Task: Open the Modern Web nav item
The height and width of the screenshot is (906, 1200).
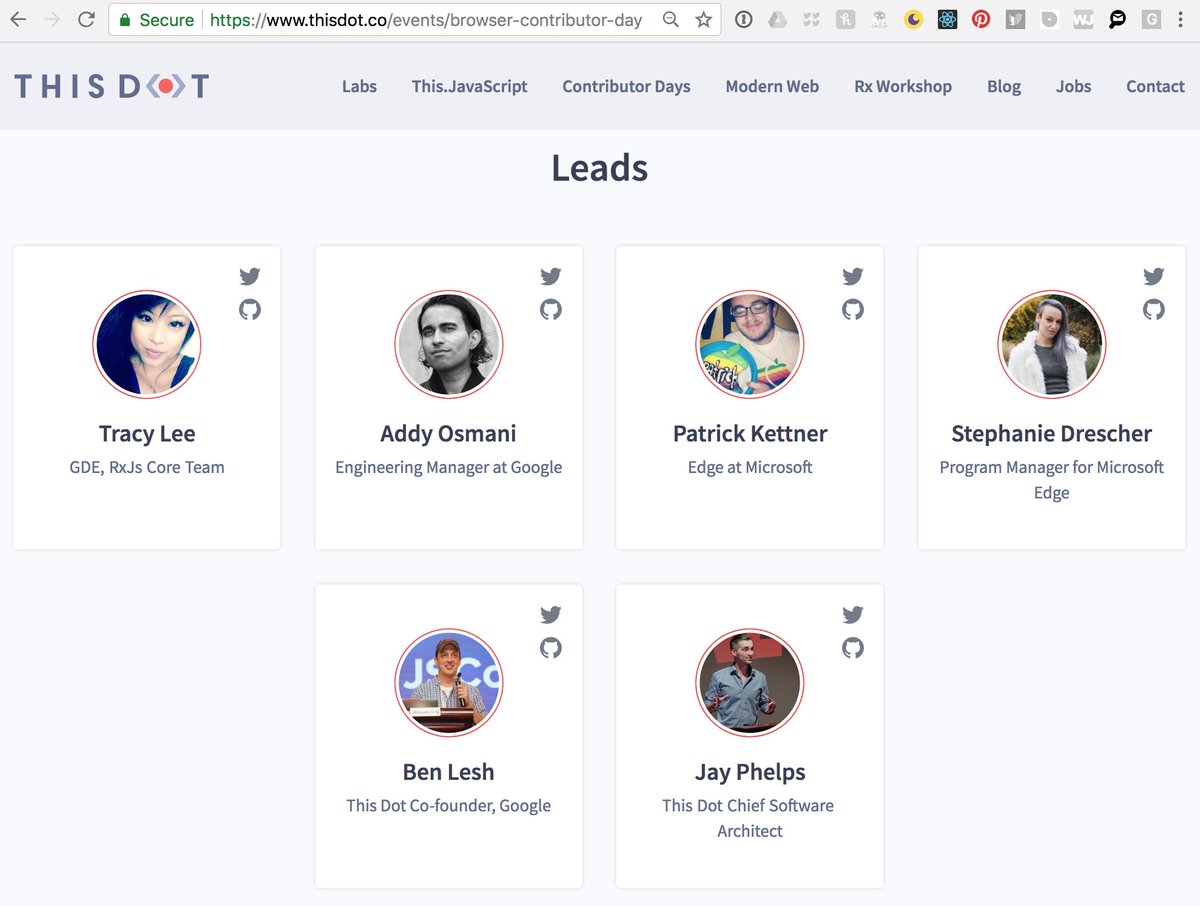Action: (772, 86)
